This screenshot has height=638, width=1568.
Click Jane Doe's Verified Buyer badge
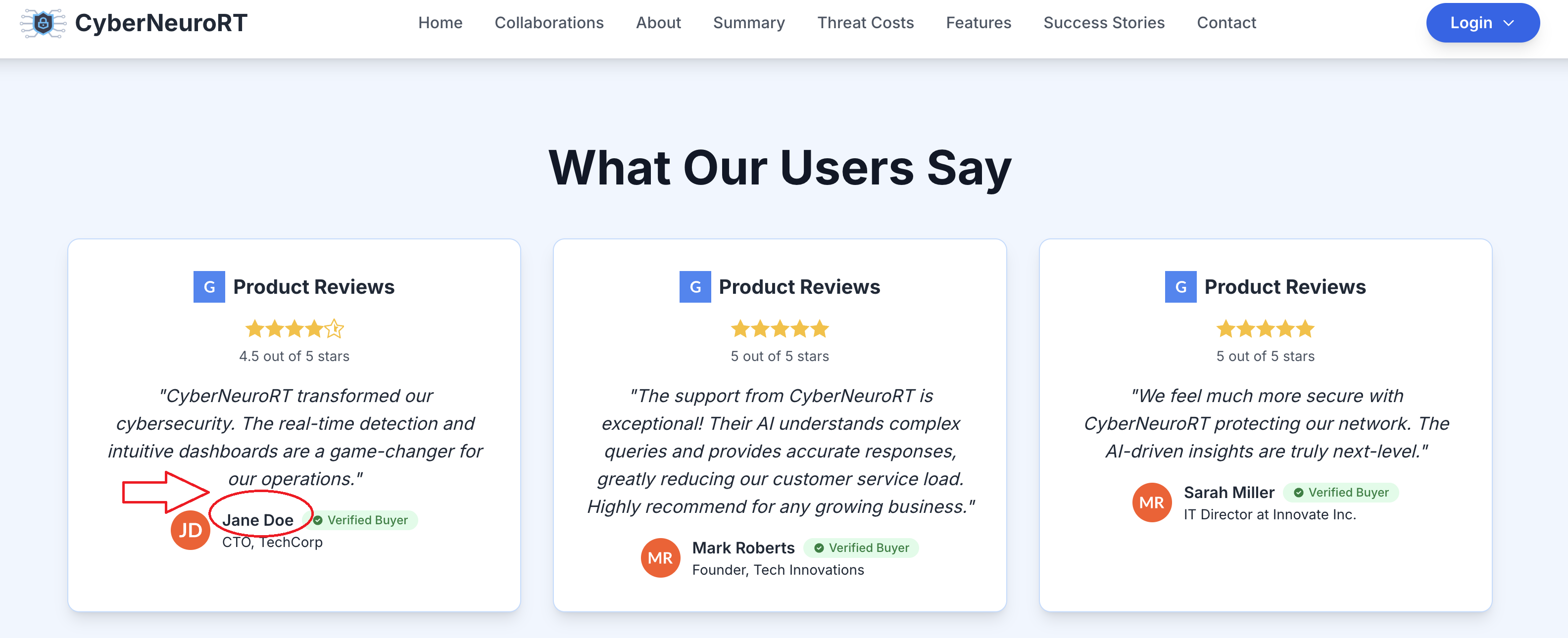point(362,520)
